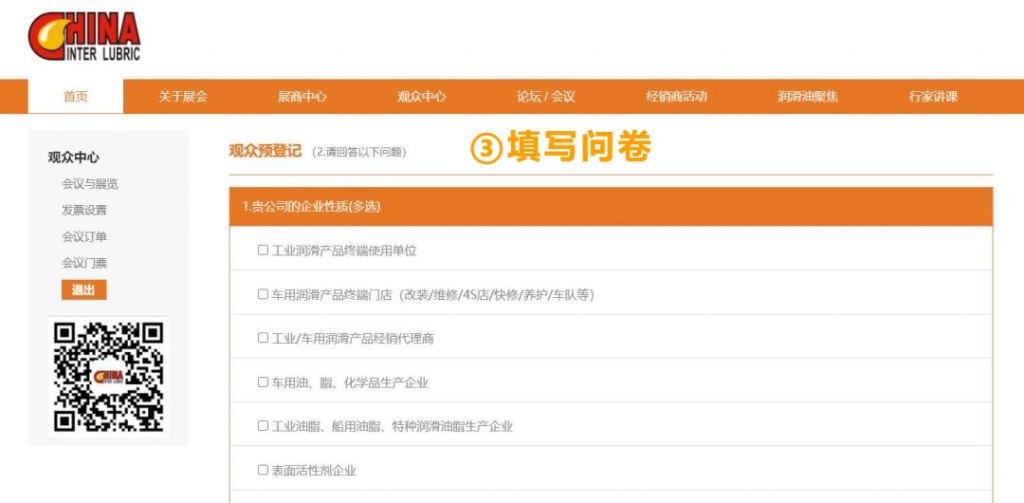Image resolution: width=1024 pixels, height=503 pixels.
Task: Click the 1.贵公司的企业性质(多选) header
Action: click(x=611, y=207)
